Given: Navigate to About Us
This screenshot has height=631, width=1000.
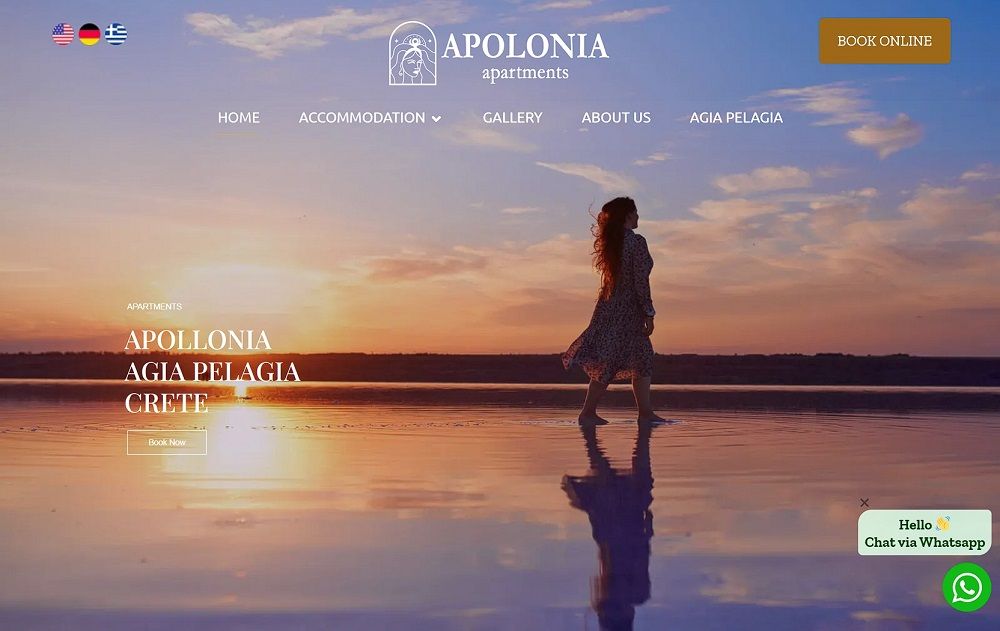Looking at the screenshot, I should pyautogui.click(x=616, y=117).
